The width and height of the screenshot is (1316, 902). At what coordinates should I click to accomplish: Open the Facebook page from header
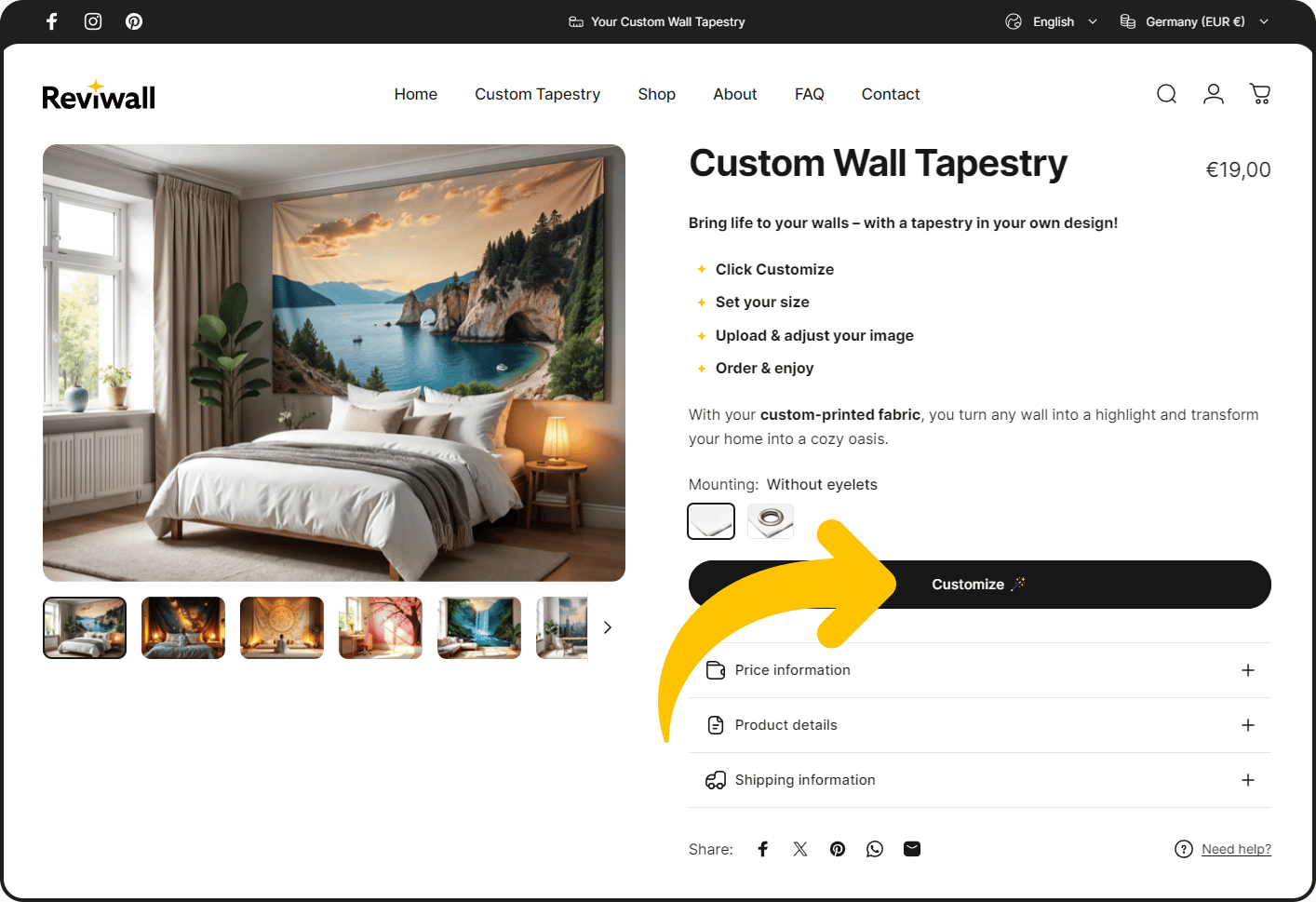(x=52, y=21)
